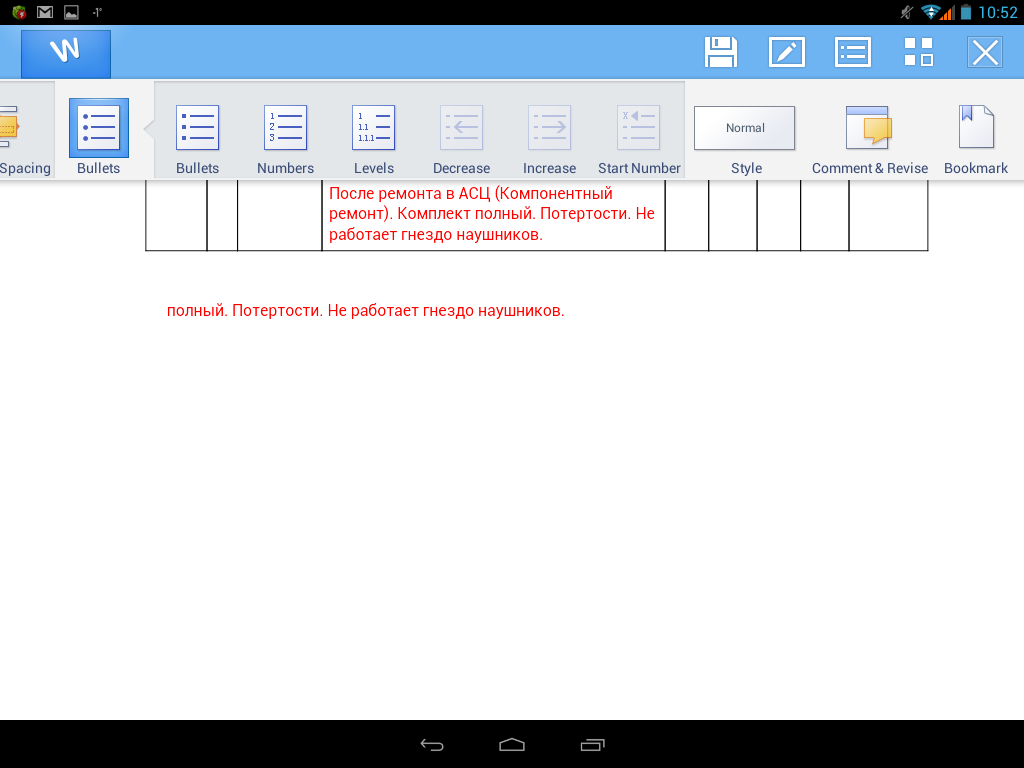Close the document with the X icon

pos(985,52)
